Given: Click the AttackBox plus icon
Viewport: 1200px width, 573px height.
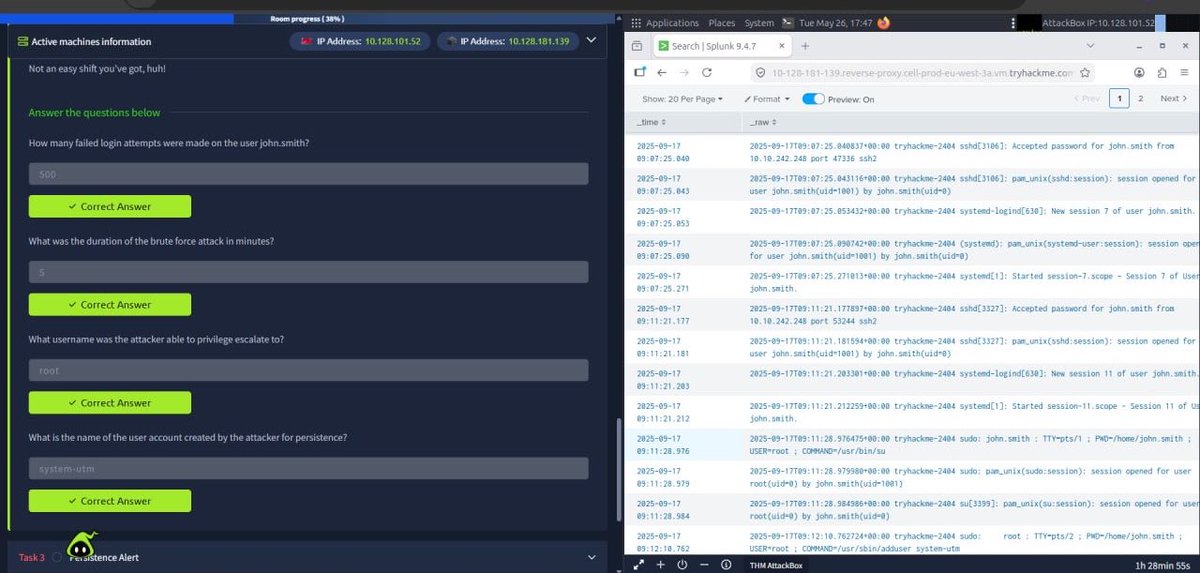Looking at the screenshot, I should [660, 564].
